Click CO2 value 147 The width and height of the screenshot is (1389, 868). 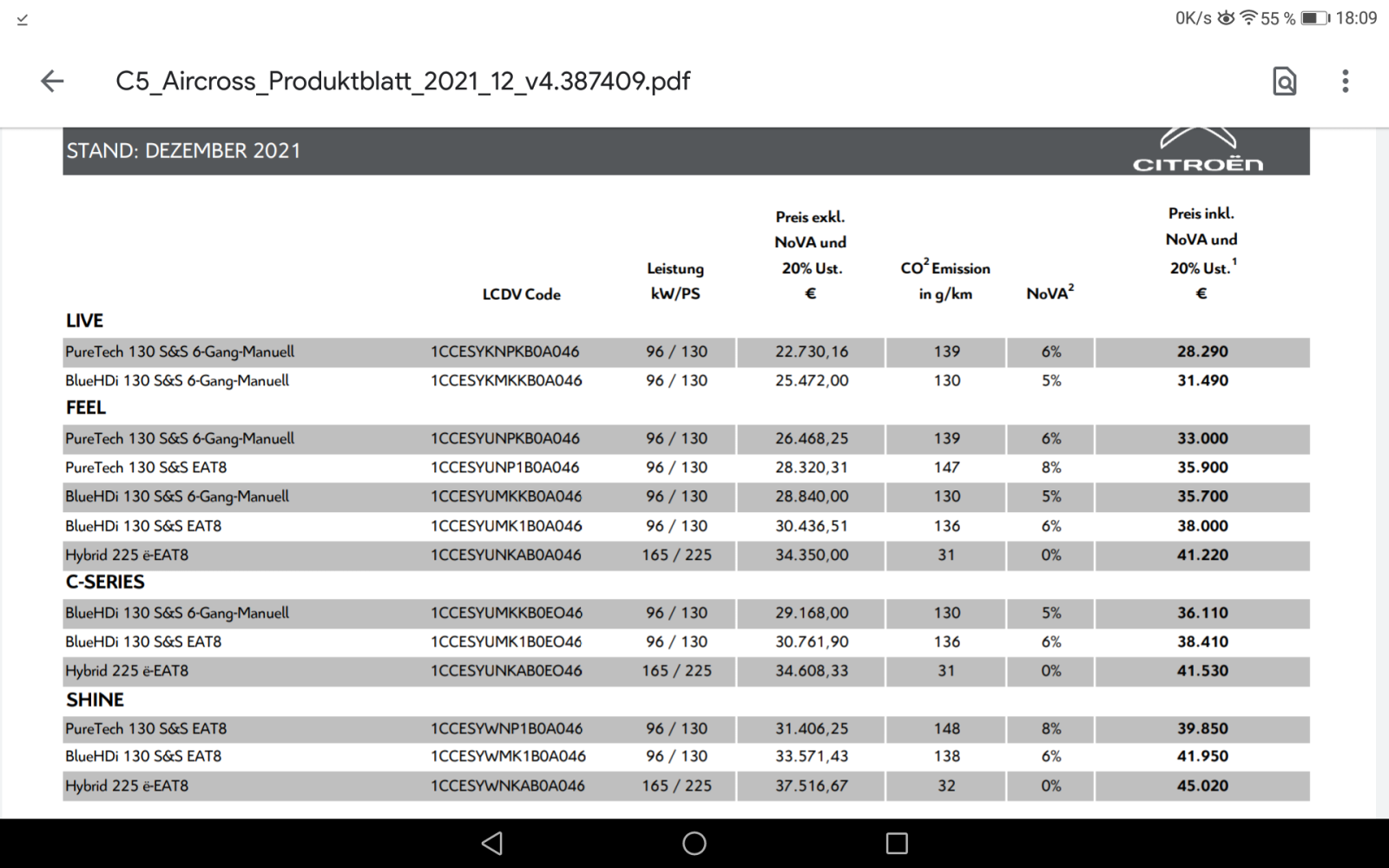pos(946,467)
